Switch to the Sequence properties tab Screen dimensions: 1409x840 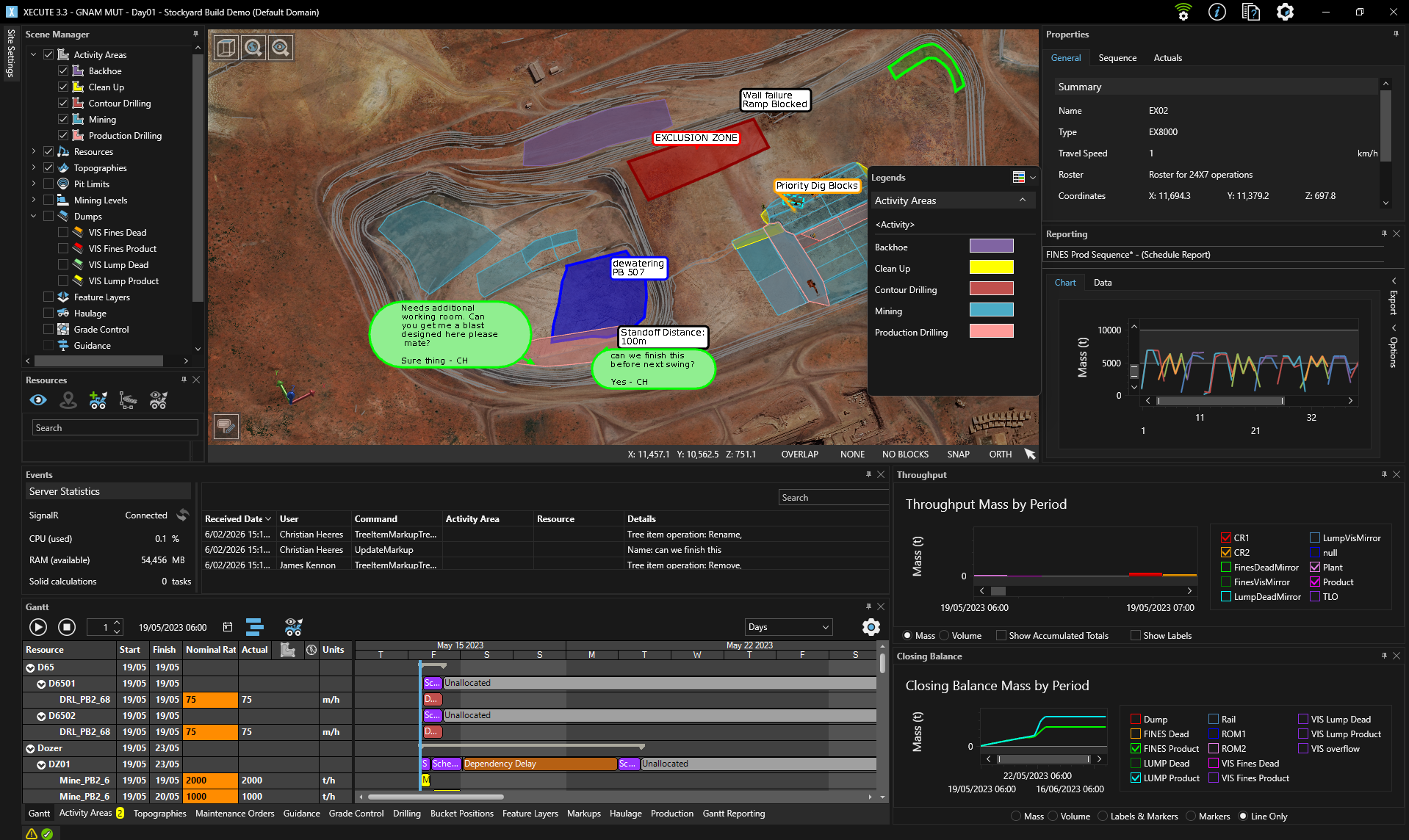coord(1117,58)
